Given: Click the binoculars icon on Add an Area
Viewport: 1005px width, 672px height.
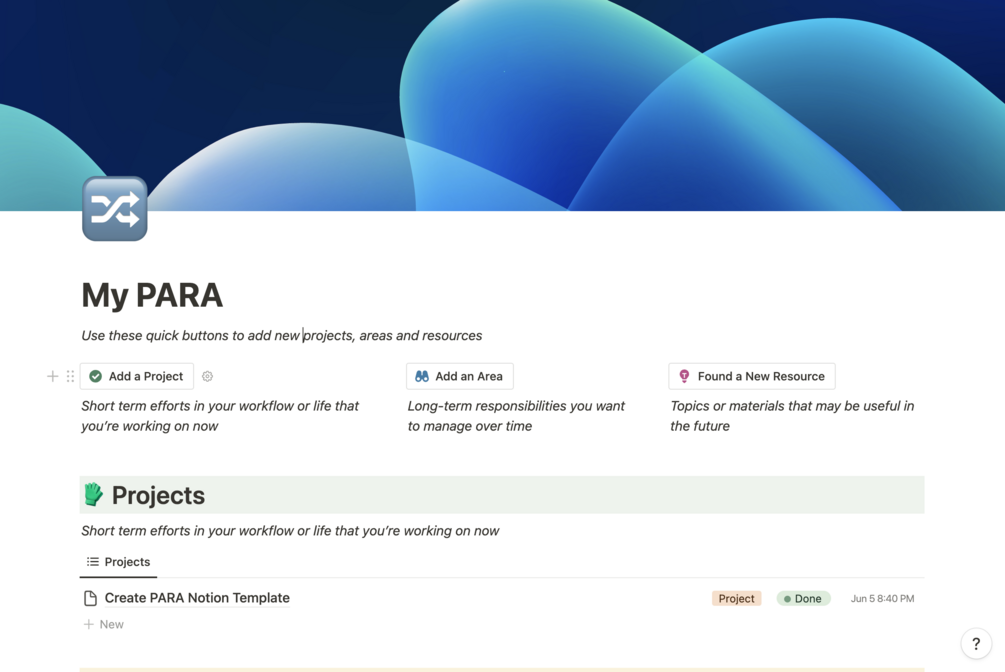Looking at the screenshot, I should coord(420,376).
